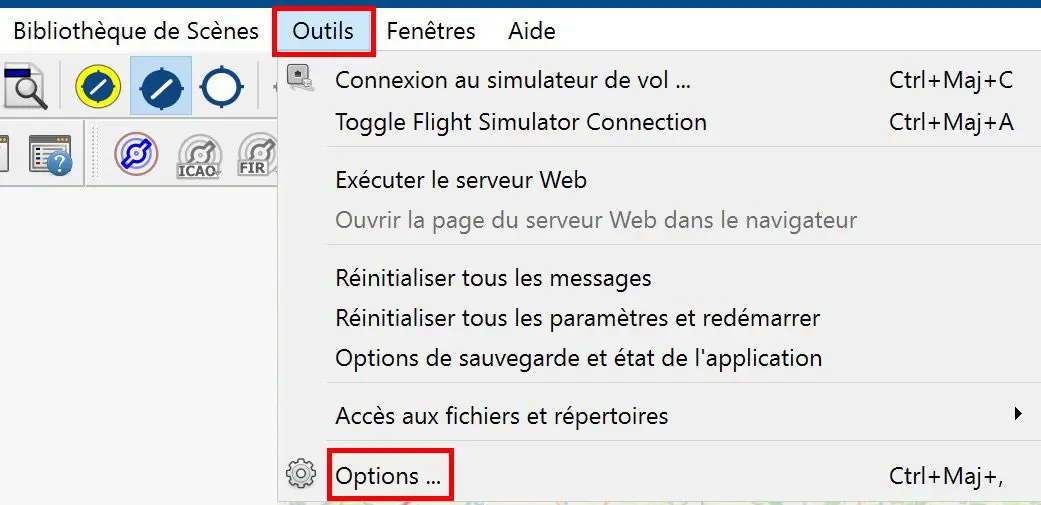This screenshot has height=505, width=1041.
Task: Toggle the empty white-circle airport icon
Action: pos(222,87)
